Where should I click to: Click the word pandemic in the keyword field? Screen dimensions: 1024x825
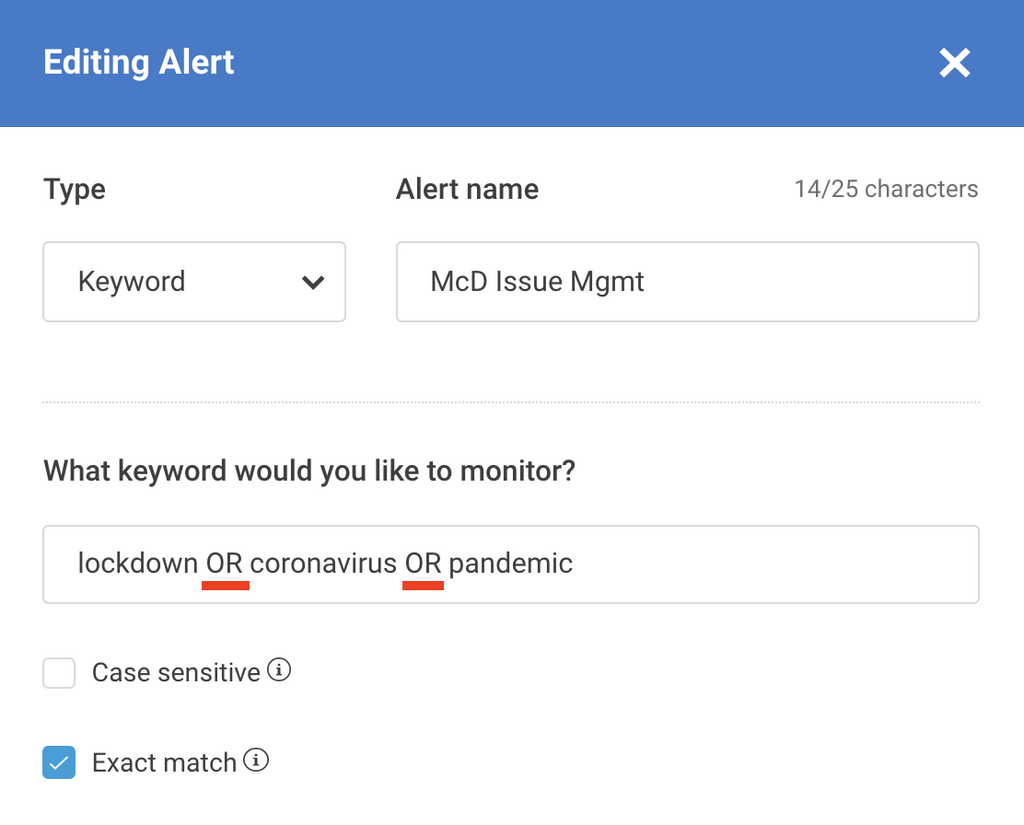[x=510, y=563]
